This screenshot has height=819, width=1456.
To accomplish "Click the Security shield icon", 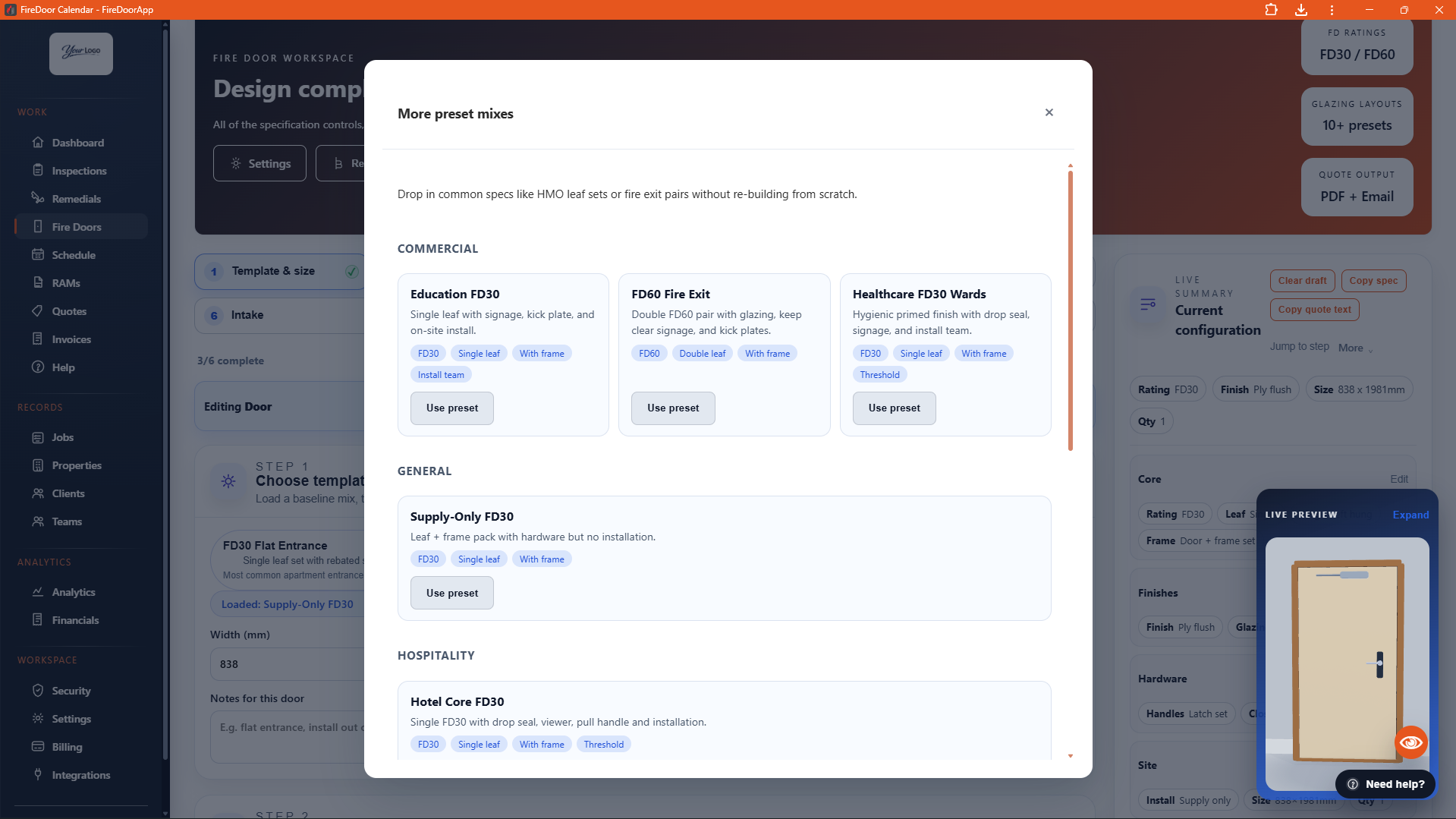I will pos(38,691).
